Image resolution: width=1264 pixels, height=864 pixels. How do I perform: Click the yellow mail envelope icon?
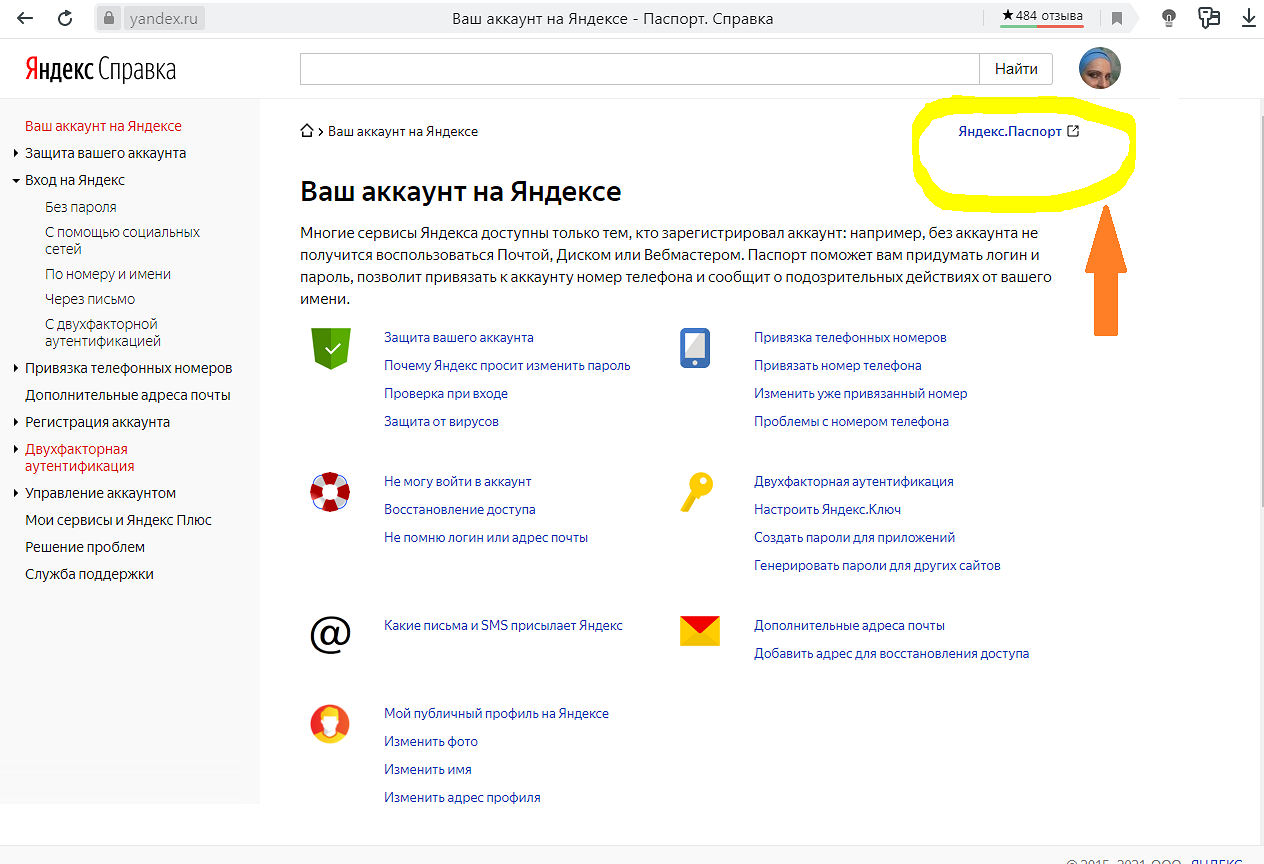tap(699, 631)
